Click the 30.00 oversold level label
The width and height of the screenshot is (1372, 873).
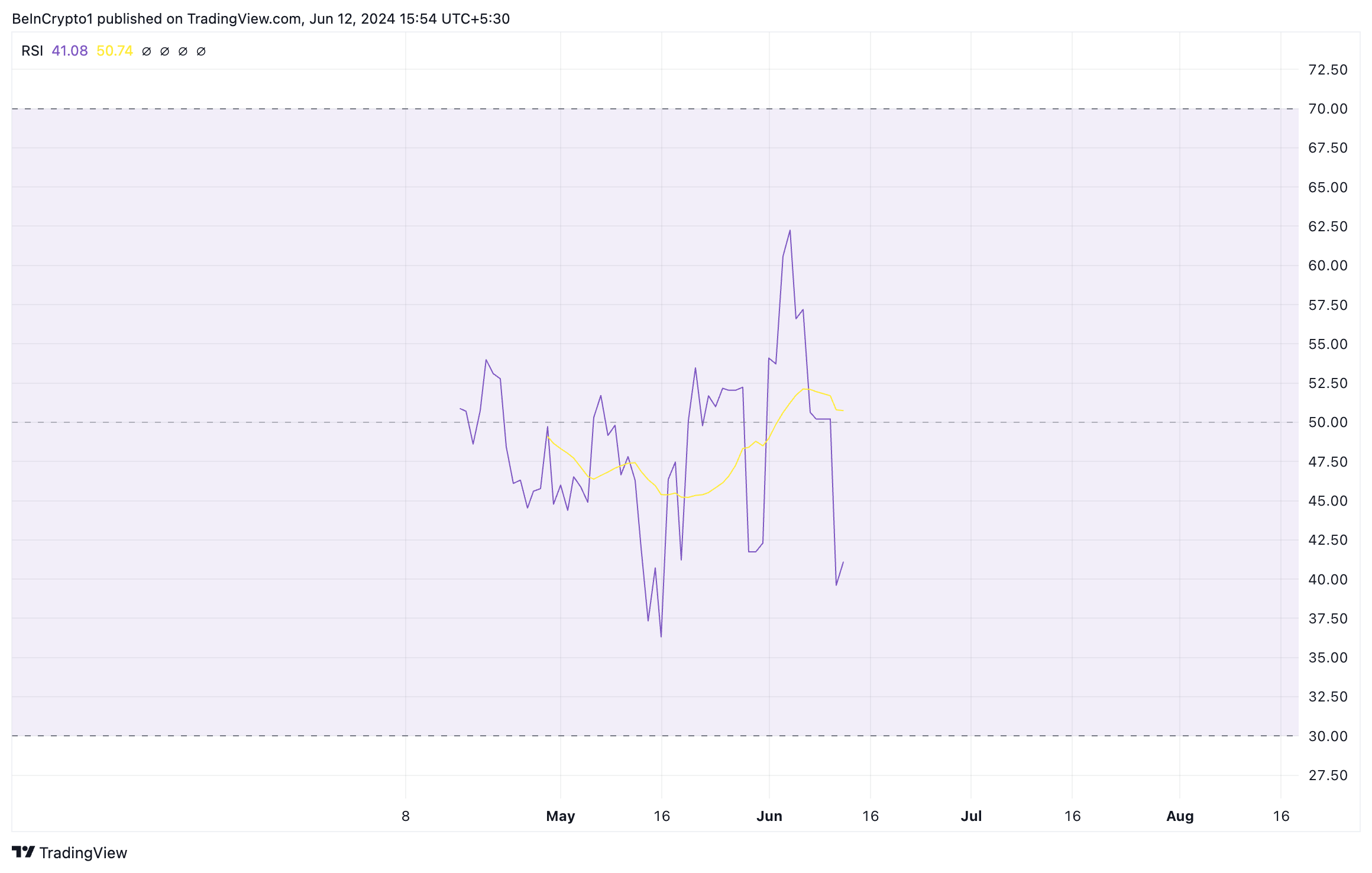tap(1328, 736)
